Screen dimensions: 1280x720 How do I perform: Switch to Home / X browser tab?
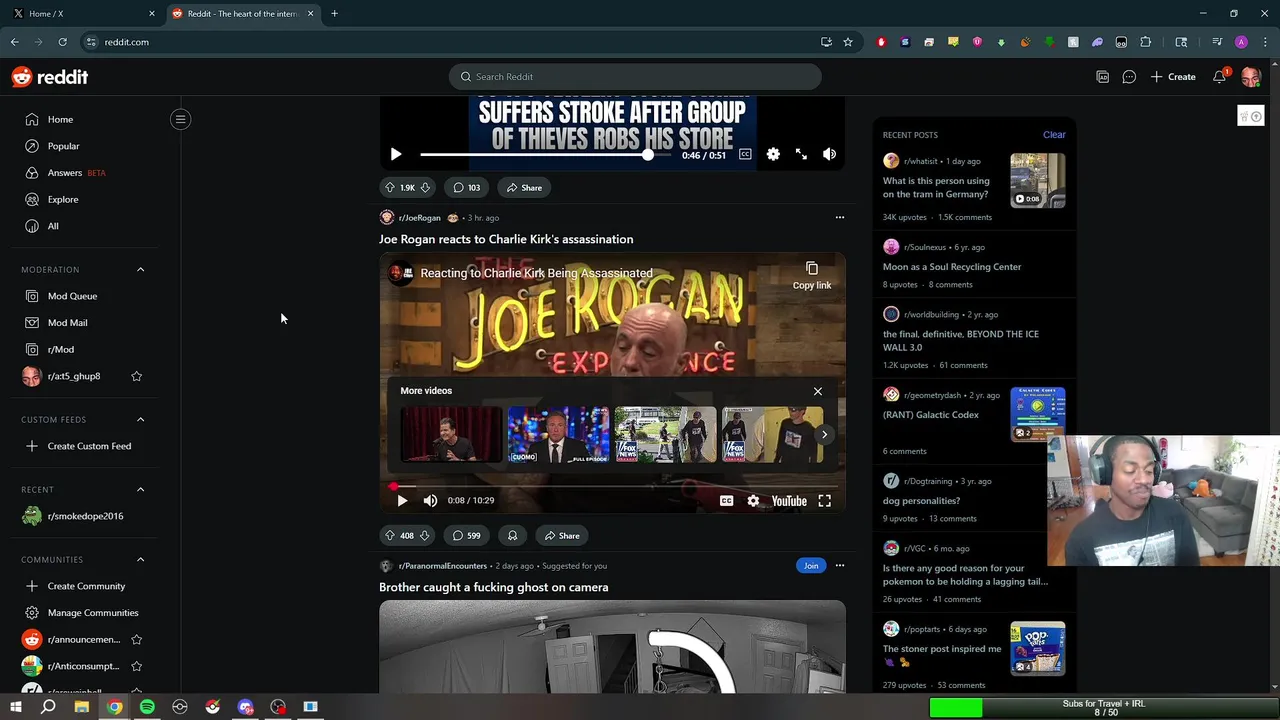tap(82, 14)
